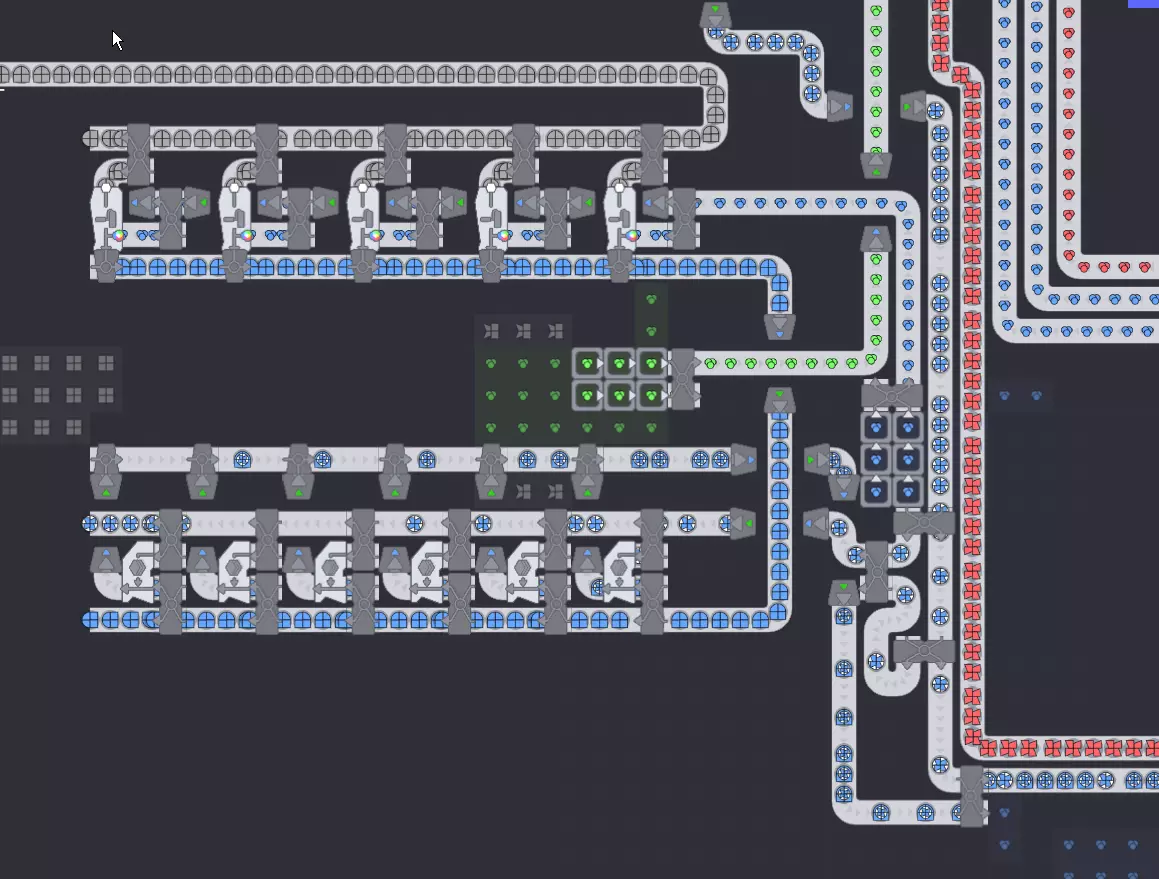This screenshot has width=1159, height=879.
Task: Click the green-arrow tunnel right of the leftmost painter
Action: (x=195, y=203)
